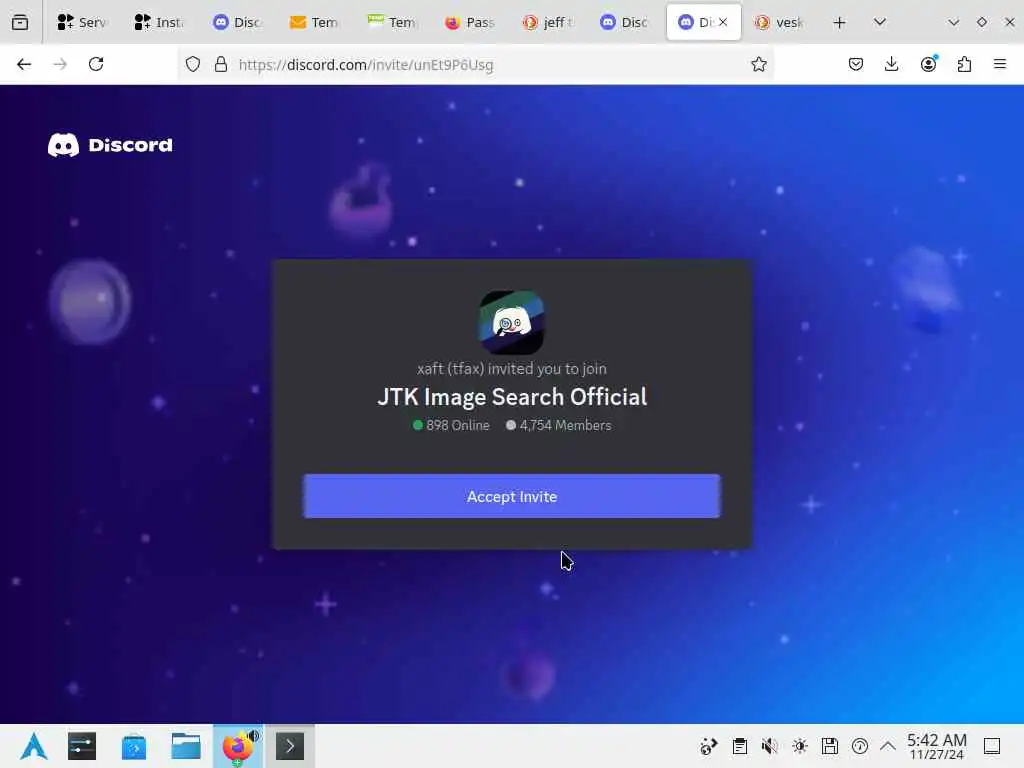Open the file manager taskbar icon
Viewport: 1024px width, 768px height.
pos(185,746)
